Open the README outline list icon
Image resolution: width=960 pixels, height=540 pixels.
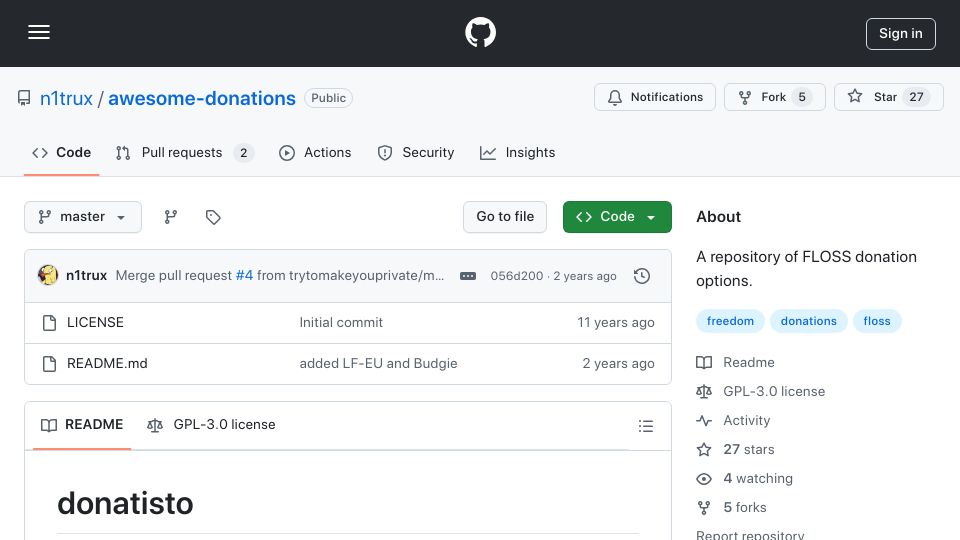[645, 426]
